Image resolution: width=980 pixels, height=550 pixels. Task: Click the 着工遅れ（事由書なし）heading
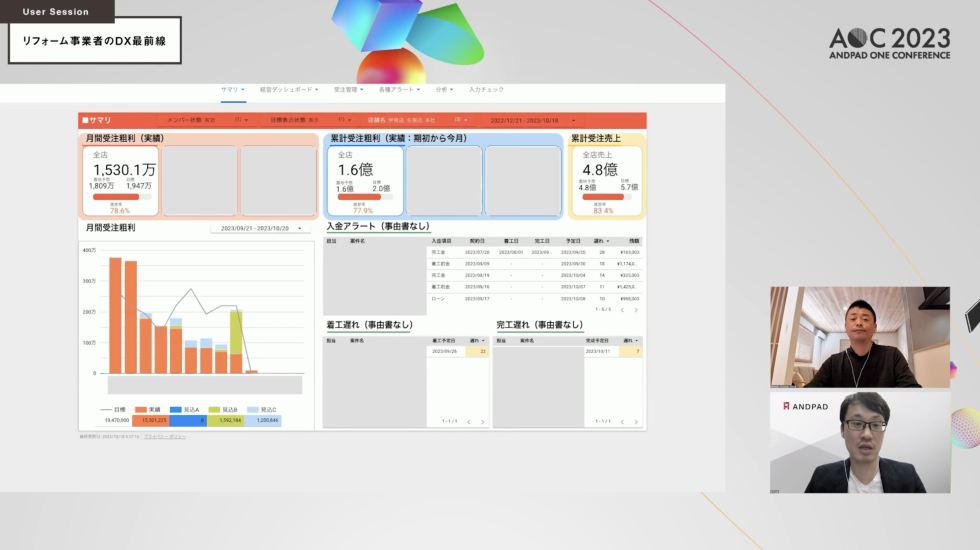coord(370,325)
